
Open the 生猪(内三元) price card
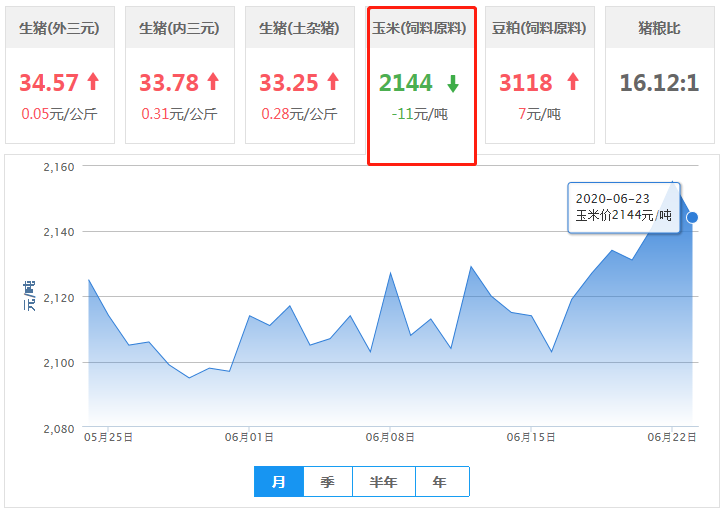coord(180,77)
